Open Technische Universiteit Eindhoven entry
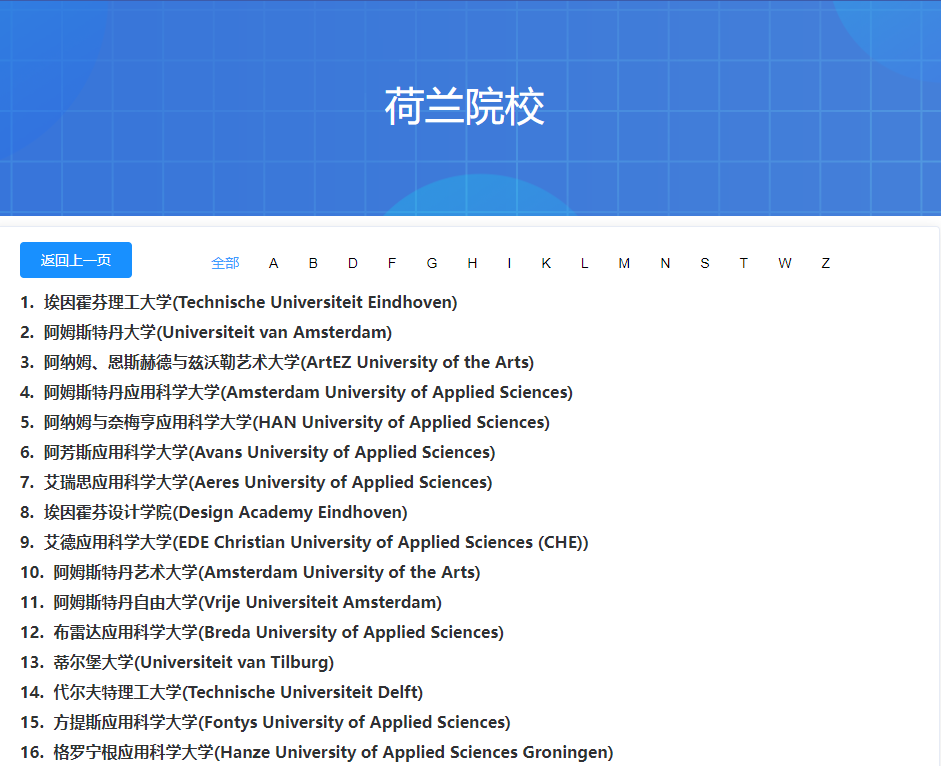 250,302
